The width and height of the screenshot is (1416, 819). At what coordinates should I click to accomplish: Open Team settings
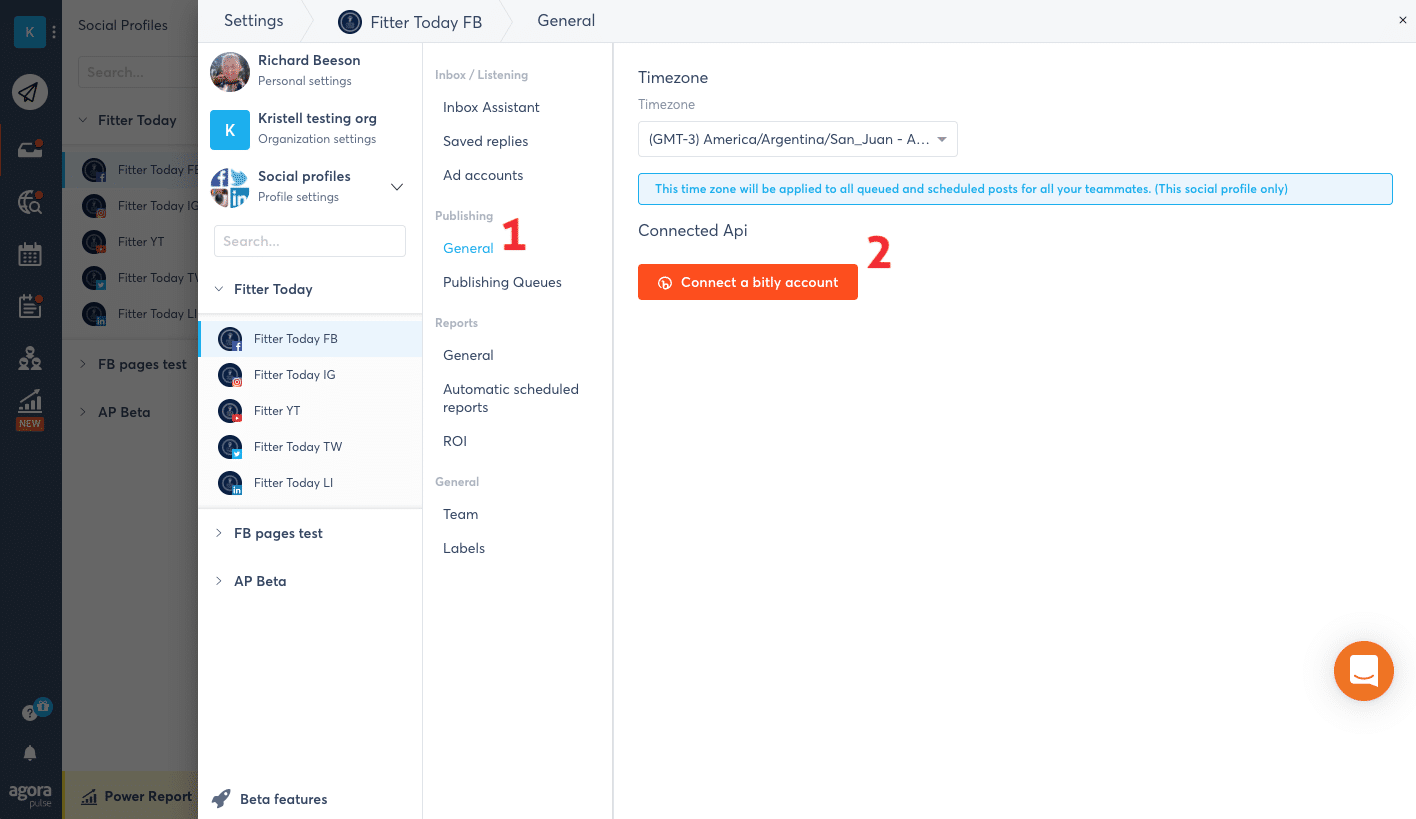point(460,514)
